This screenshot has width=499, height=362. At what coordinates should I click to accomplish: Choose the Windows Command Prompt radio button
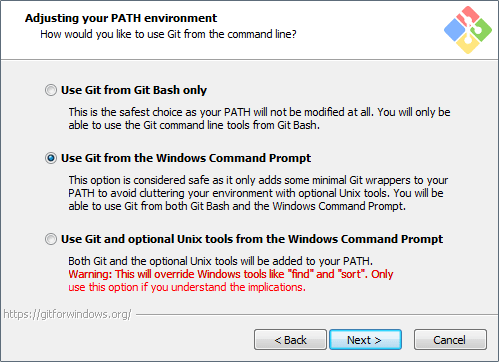pos(51,158)
